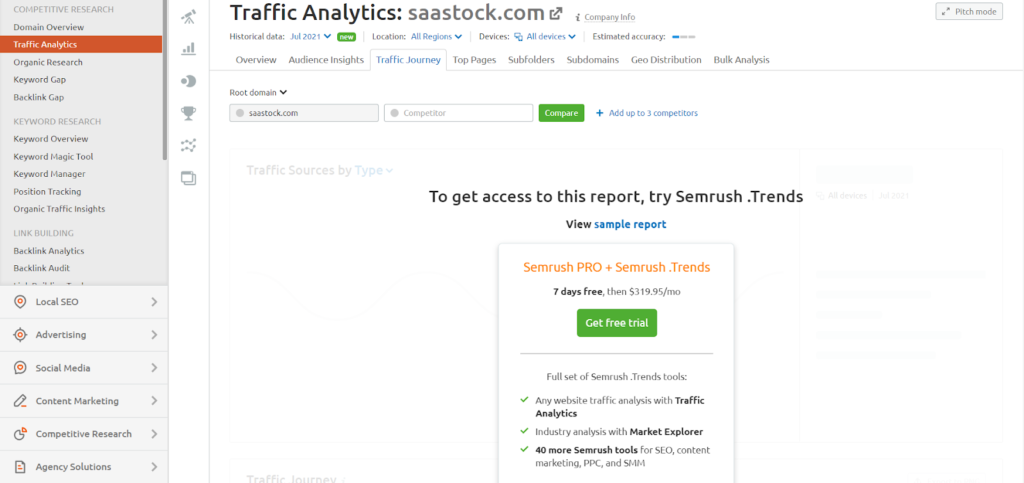Open the All Regions location dropdown
Screen dimensions: 1024x483
coord(436,37)
